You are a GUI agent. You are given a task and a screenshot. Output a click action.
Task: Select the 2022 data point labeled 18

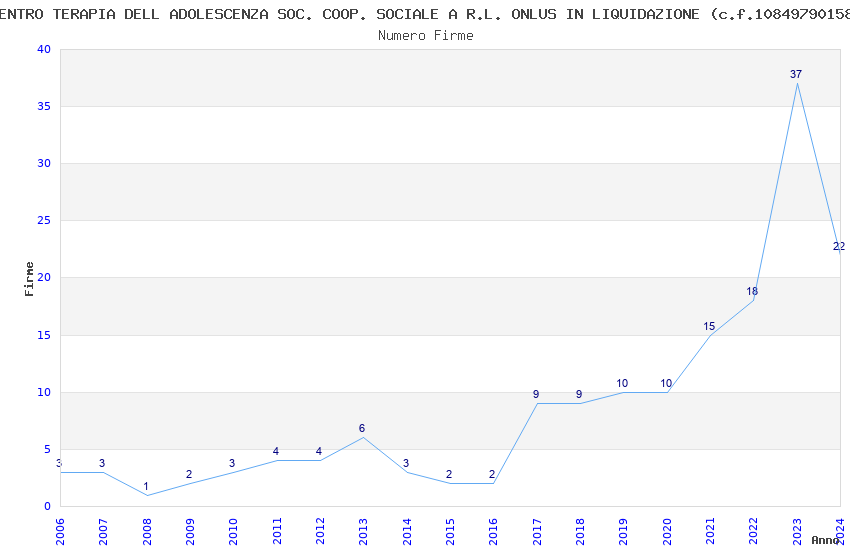[753, 300]
